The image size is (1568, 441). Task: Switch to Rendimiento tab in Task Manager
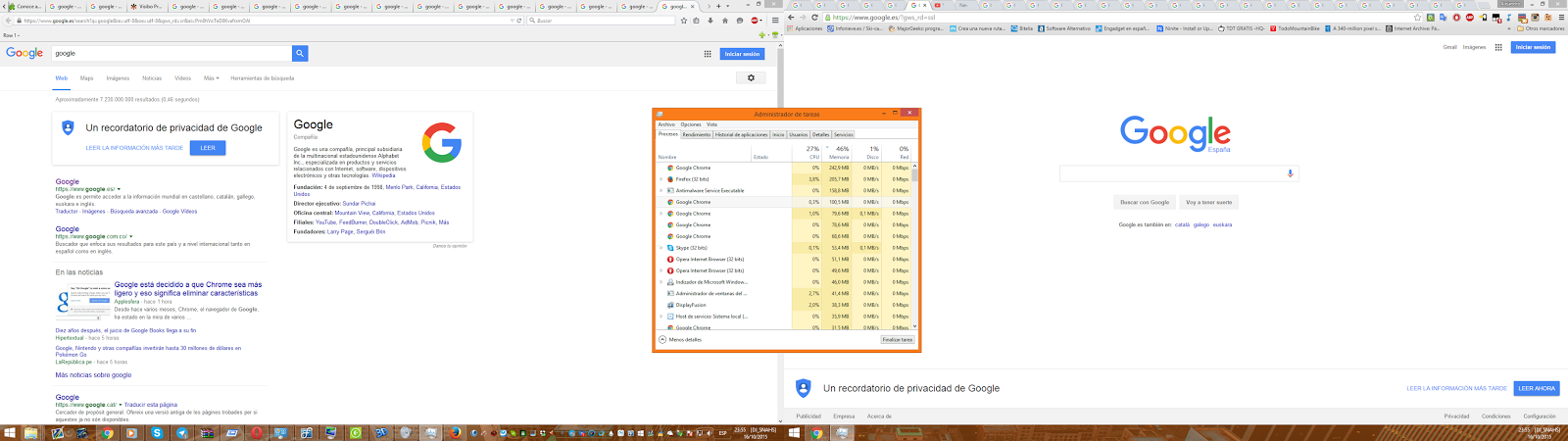(697, 134)
